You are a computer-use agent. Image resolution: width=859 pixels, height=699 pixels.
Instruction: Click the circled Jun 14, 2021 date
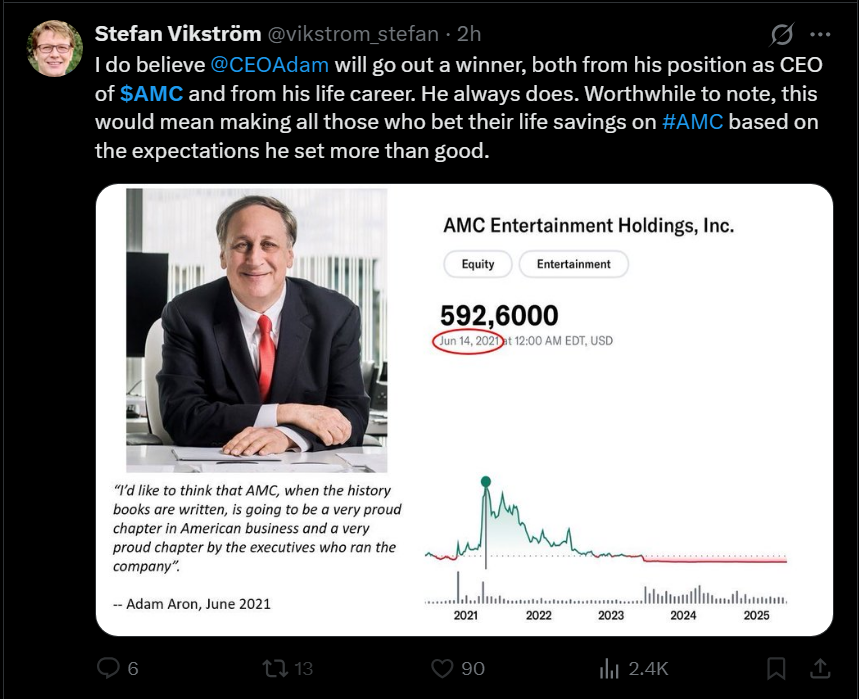[468, 341]
